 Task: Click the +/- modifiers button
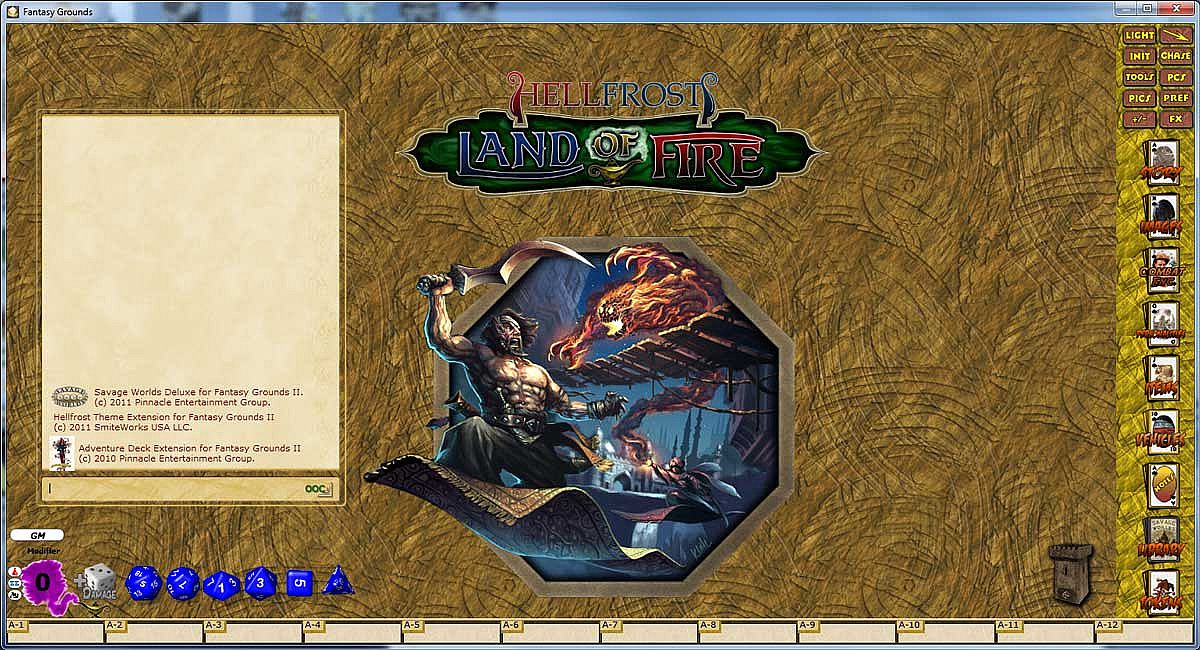(x=1139, y=119)
